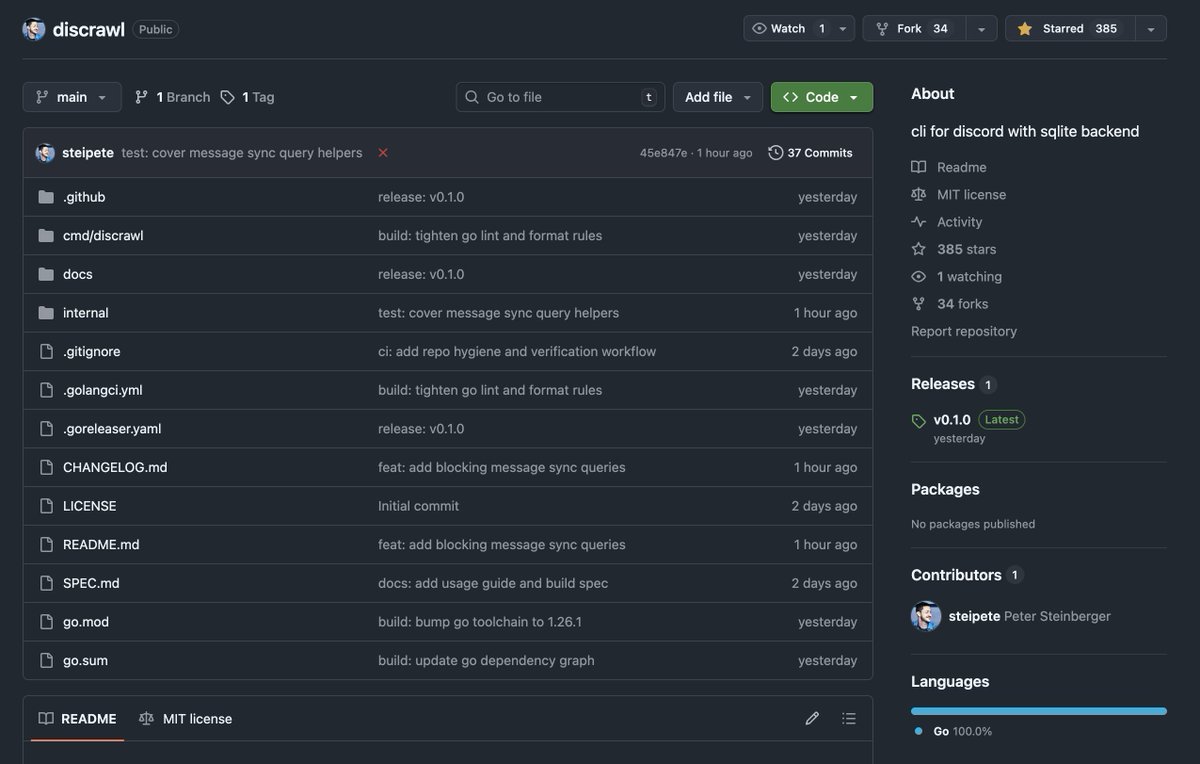The image size is (1200, 764).
Task: Open the Watch notifications dropdown arrow
Action: 843,29
